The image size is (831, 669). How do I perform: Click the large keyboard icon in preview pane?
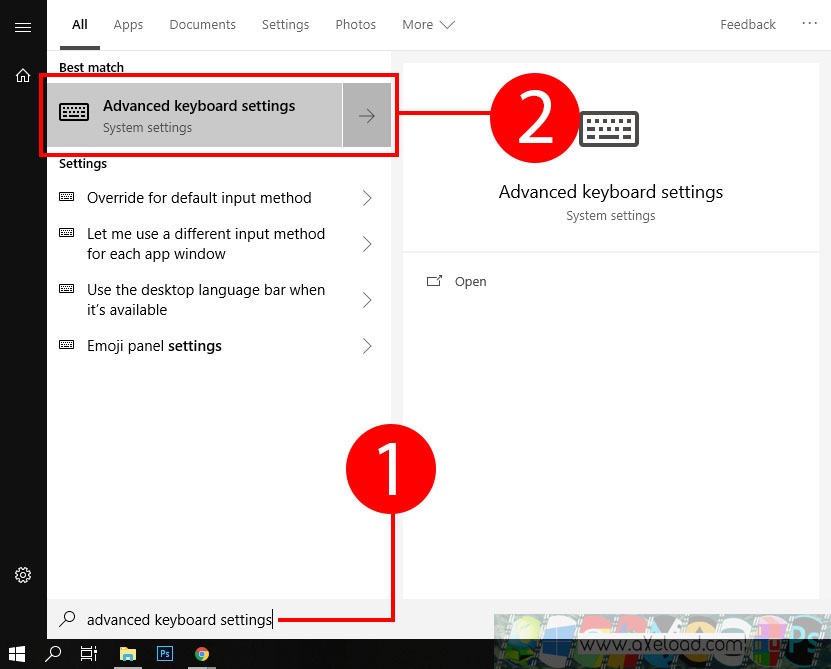tap(609, 129)
